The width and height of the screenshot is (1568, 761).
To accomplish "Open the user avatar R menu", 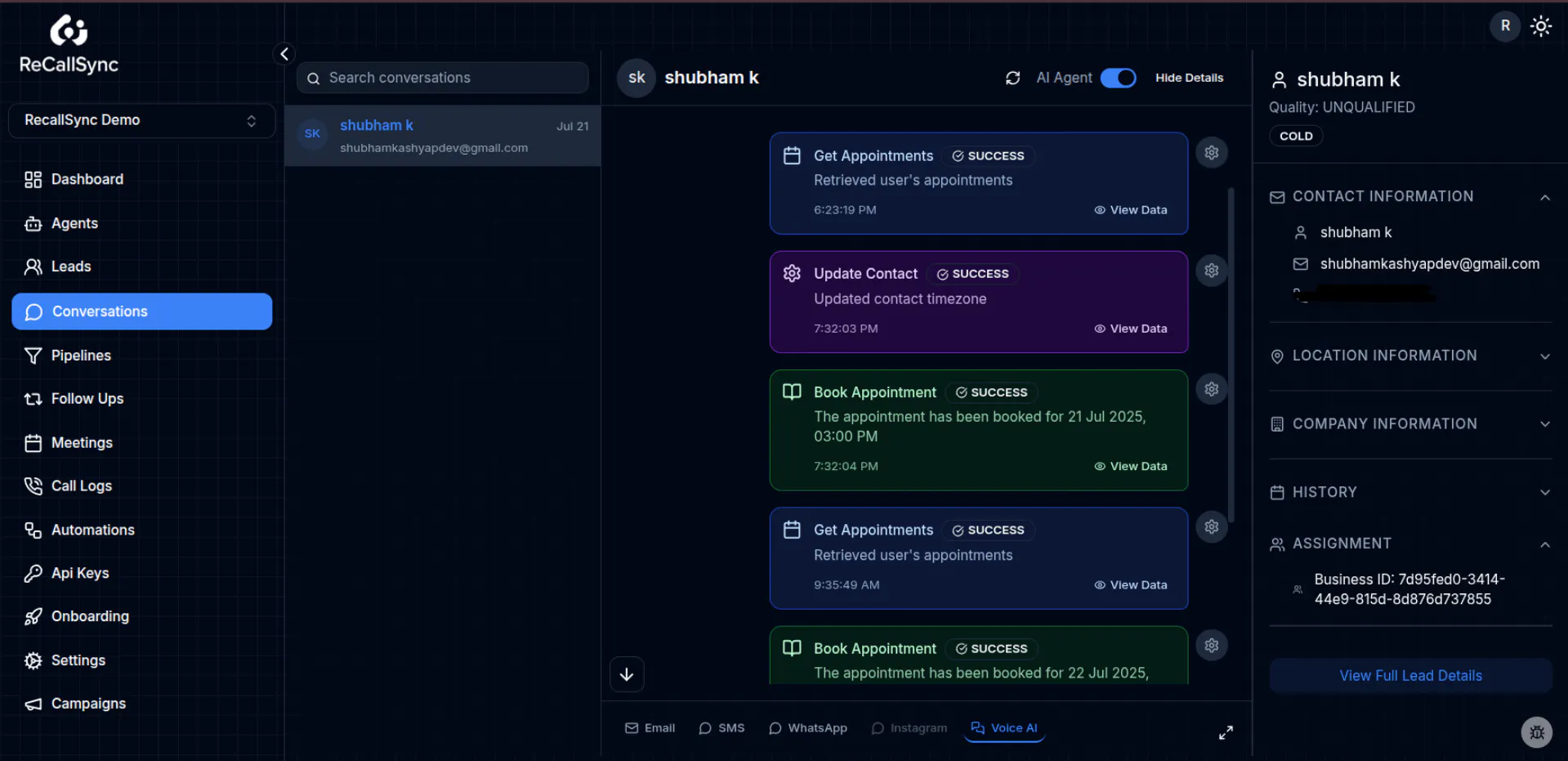I will point(1505,26).
